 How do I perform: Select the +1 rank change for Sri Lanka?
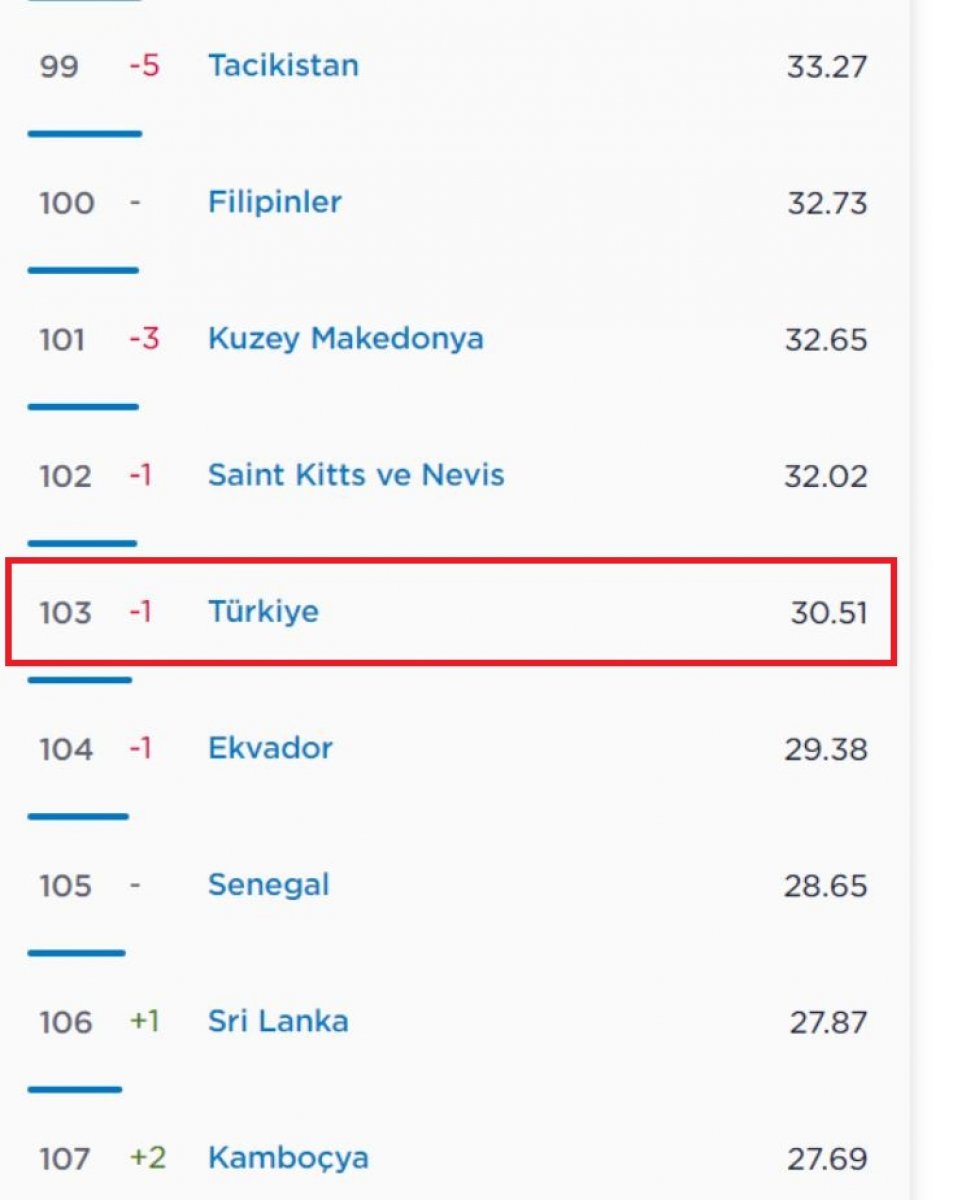144,1022
